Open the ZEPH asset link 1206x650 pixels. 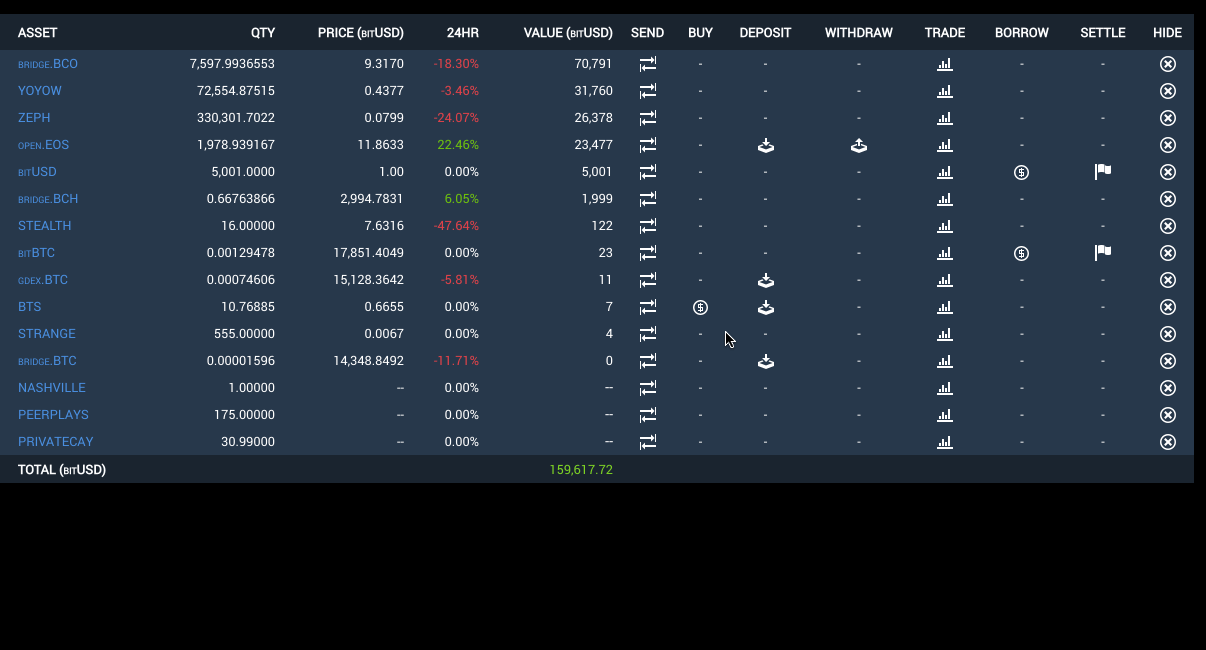(x=34, y=118)
